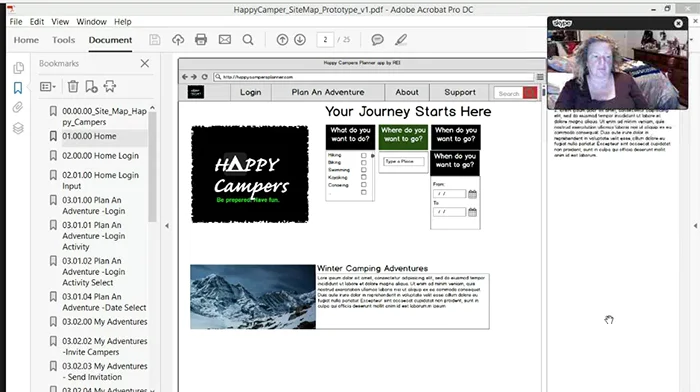Toggle the Bookmarks panel icon
Image resolution: width=700 pixels, height=392 pixels.
pos(18,88)
